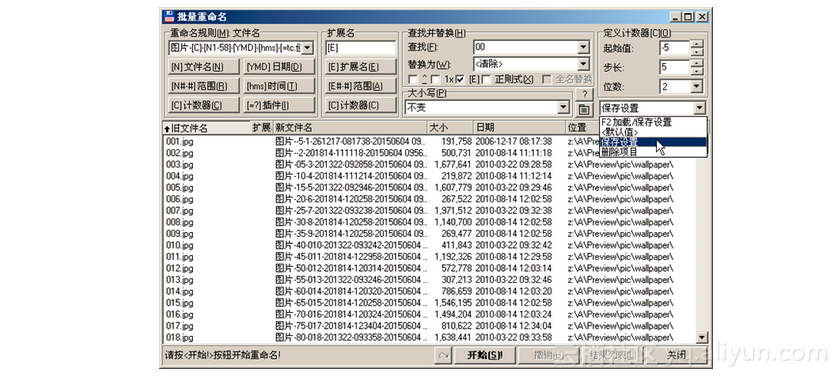The height and width of the screenshot is (378, 839).
Task: Click the [hms] 时间 button
Action: point(279,86)
